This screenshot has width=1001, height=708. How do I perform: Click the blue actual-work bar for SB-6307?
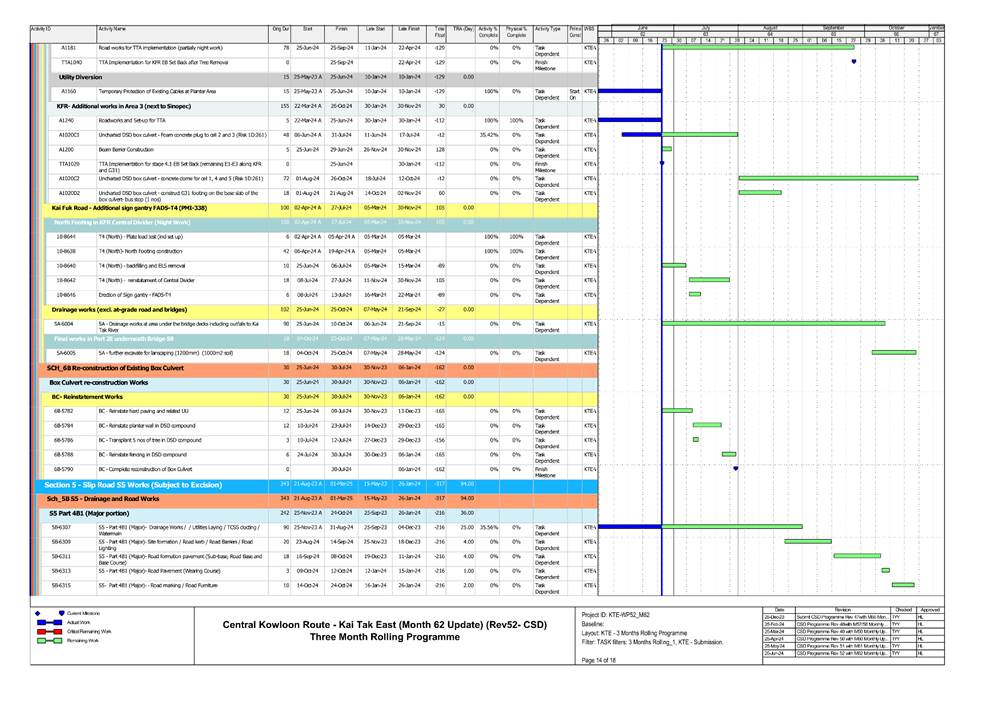pos(628,525)
